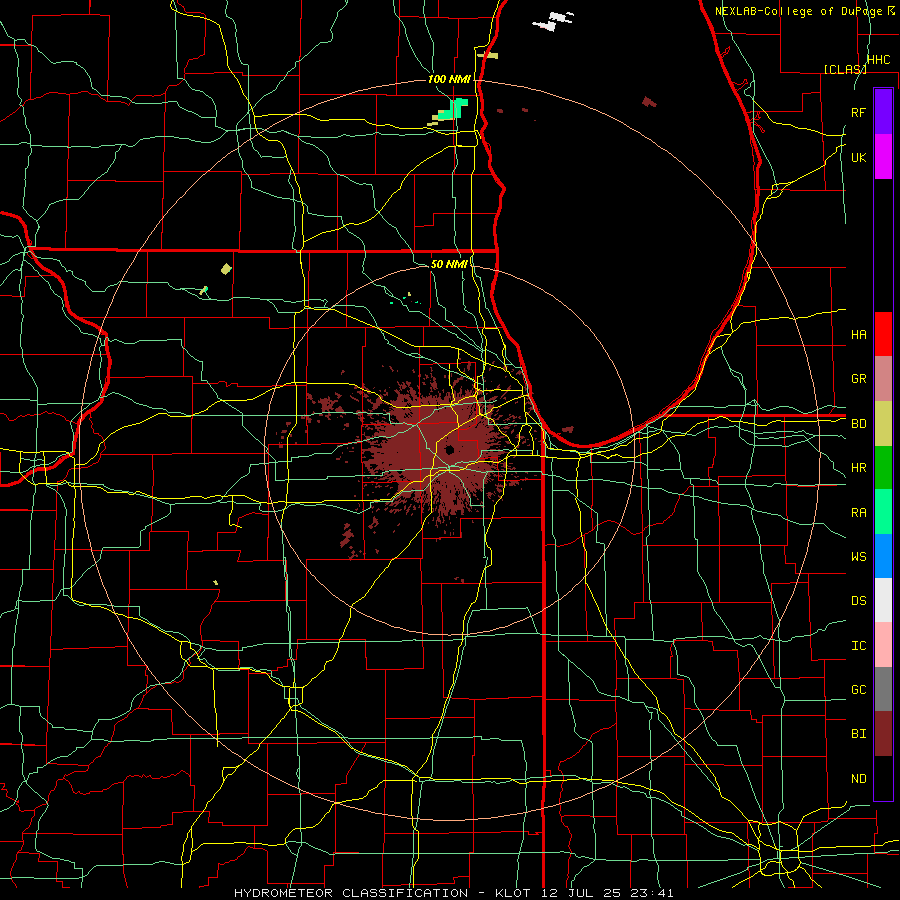
Task: Click the 'IC' legend label
Action: coord(858,646)
